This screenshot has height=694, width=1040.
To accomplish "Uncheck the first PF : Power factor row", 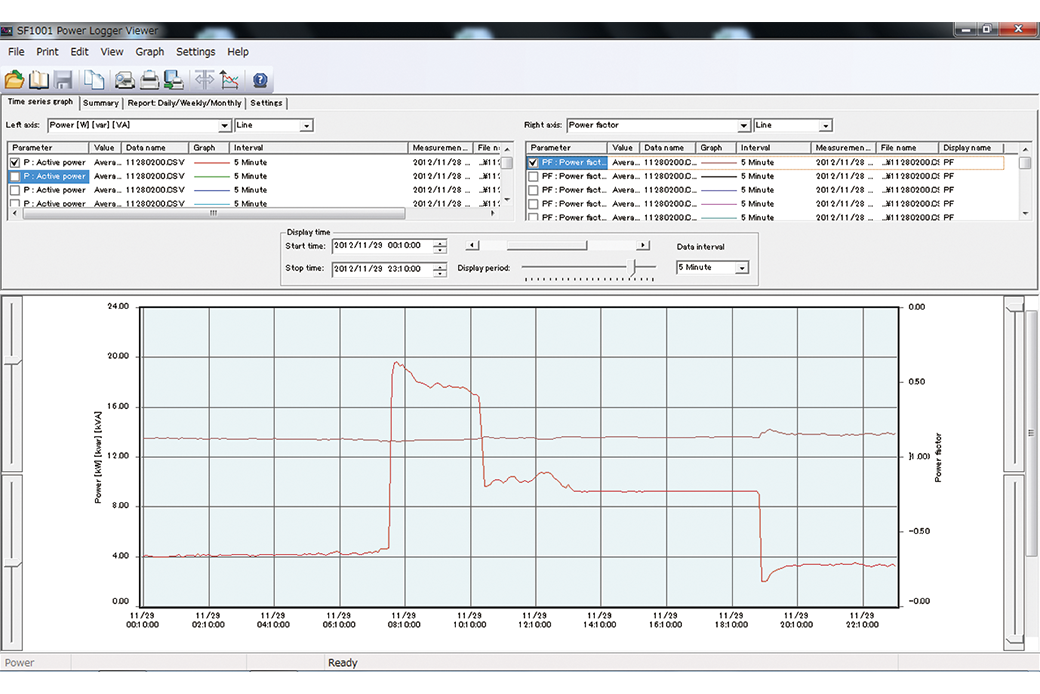I will [533, 162].
